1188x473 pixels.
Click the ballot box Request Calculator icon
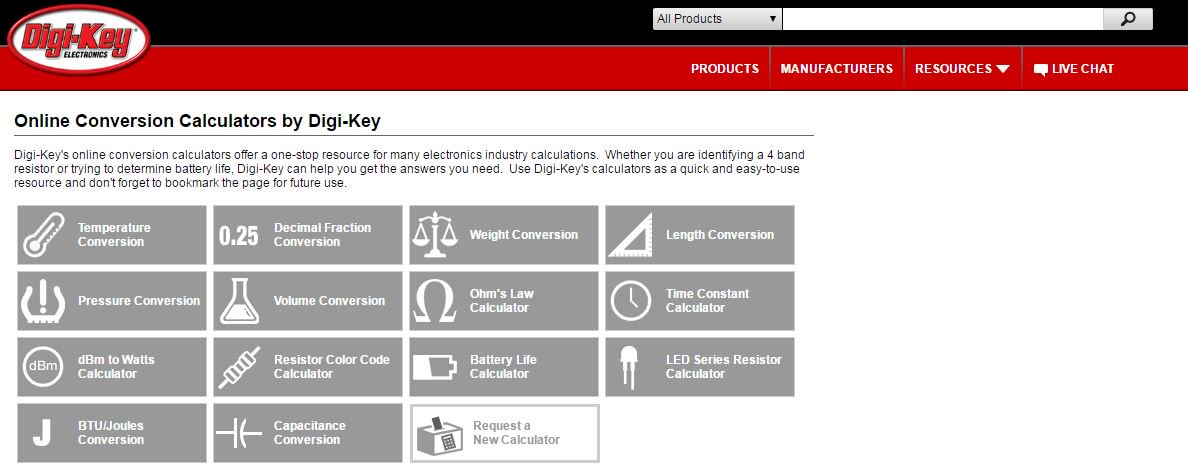point(439,434)
